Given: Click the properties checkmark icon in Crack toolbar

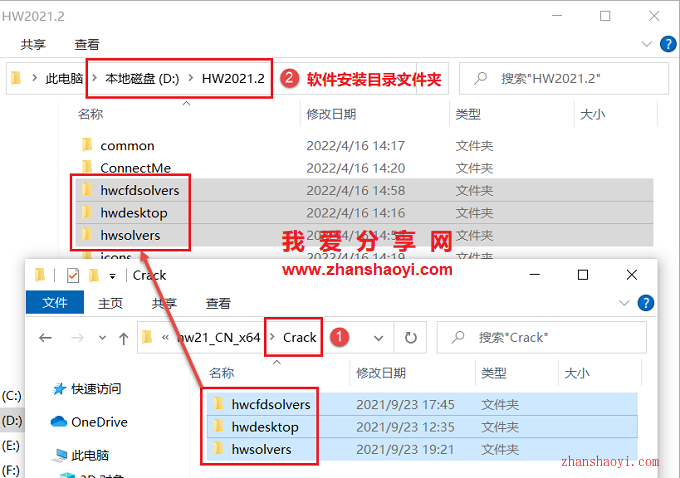Looking at the screenshot, I should (73, 275).
